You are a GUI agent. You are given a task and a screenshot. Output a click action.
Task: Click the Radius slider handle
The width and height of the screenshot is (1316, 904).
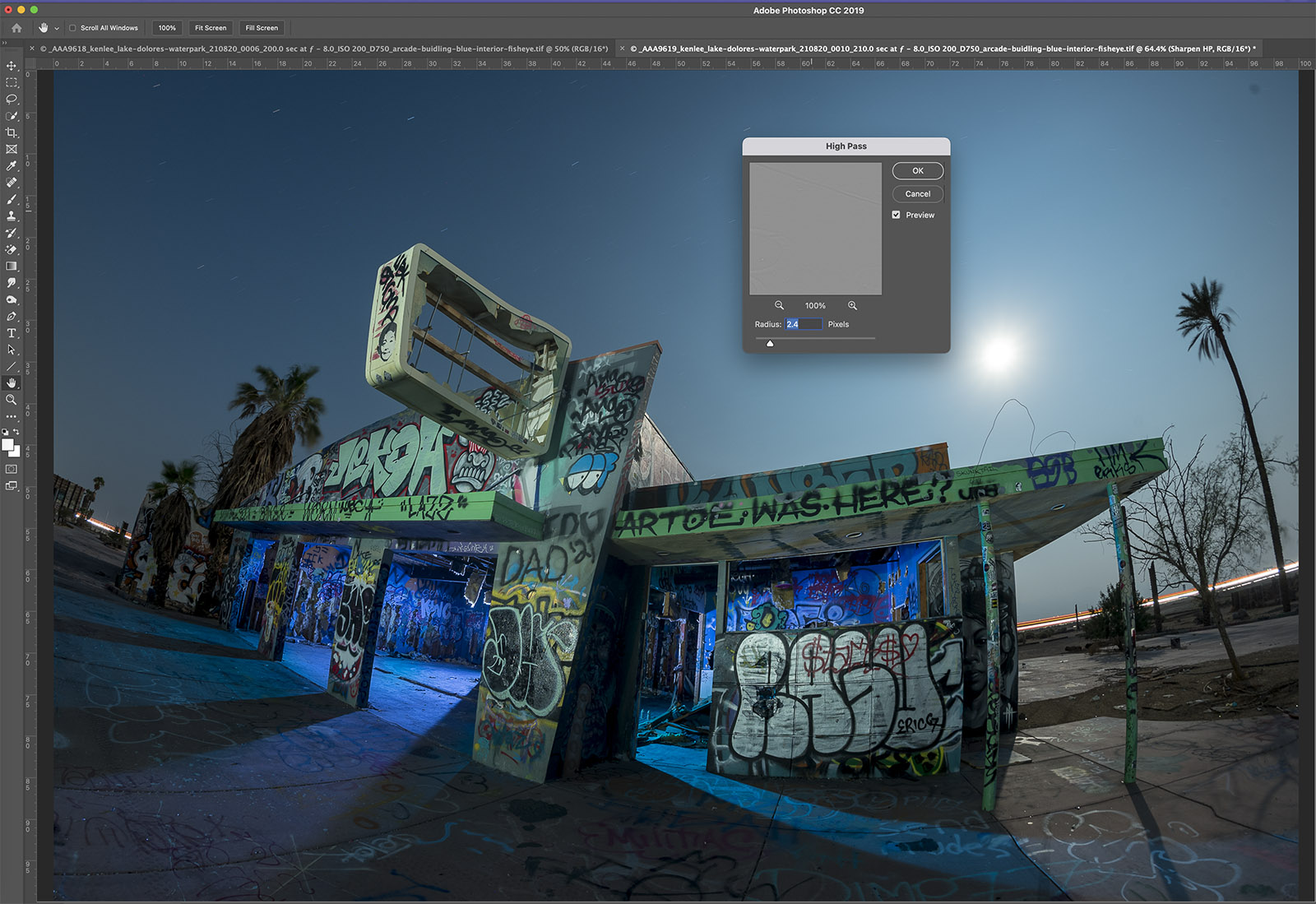[x=770, y=344]
